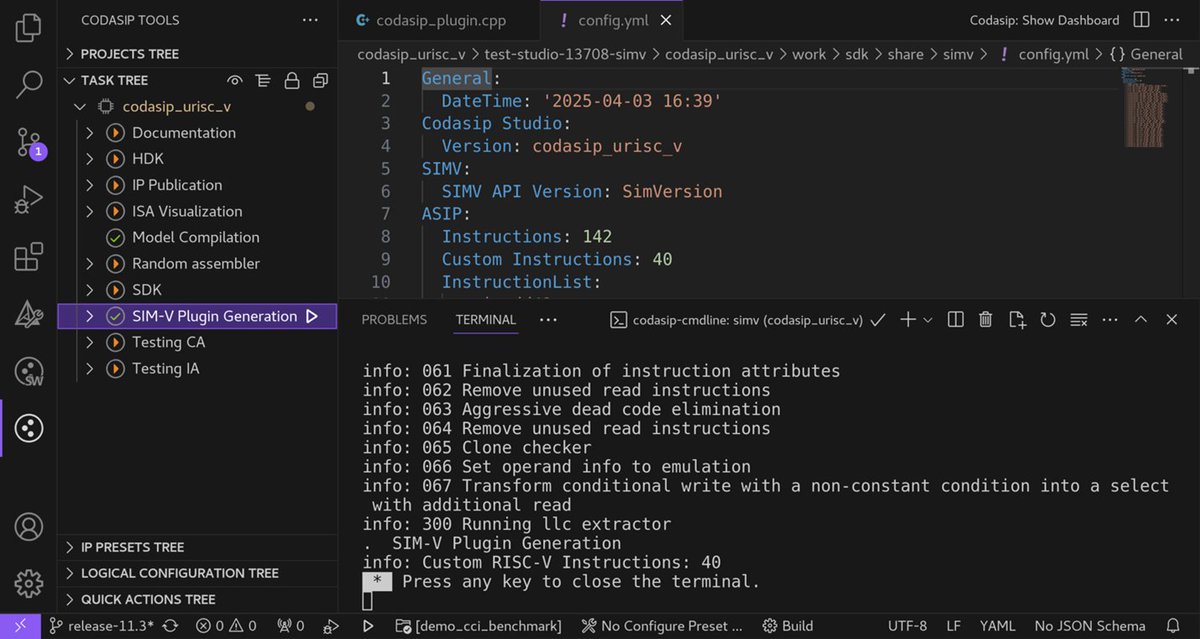Run the SIM-V Plugin Generation task play icon
Viewport: 1200px width, 639px height.
[x=311, y=316]
